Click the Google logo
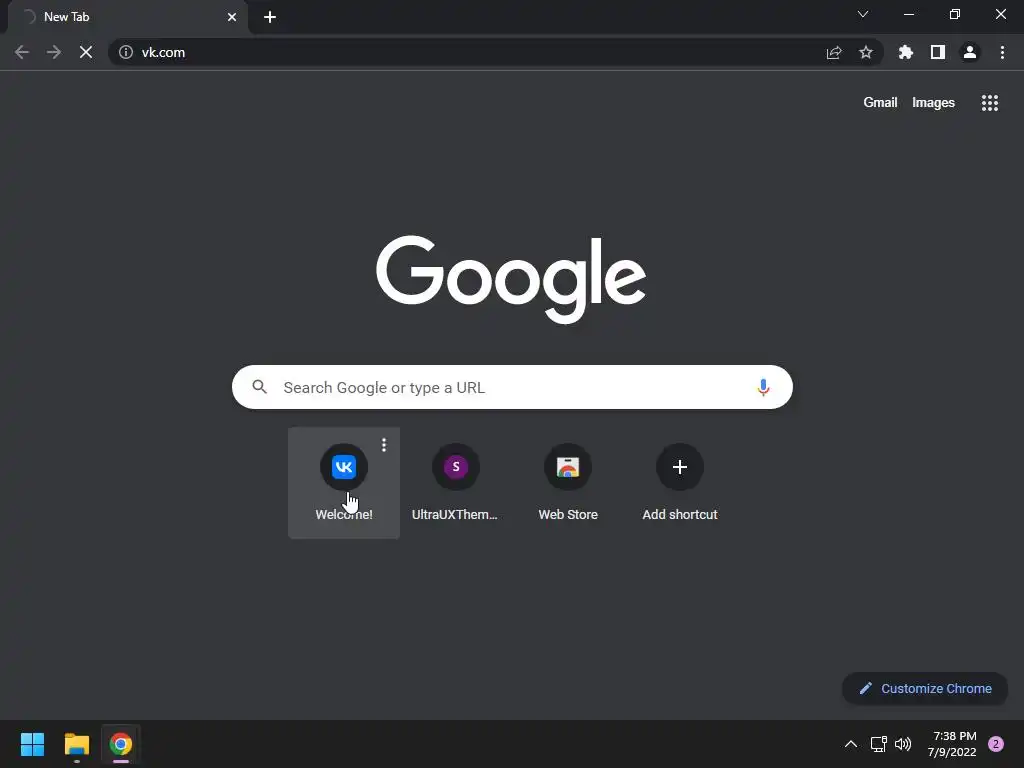The height and width of the screenshot is (768, 1024). pos(511,280)
